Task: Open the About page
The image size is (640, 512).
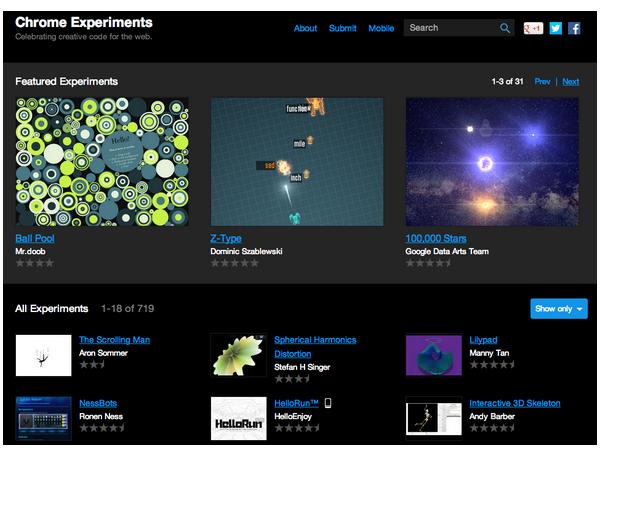Action: tap(305, 28)
